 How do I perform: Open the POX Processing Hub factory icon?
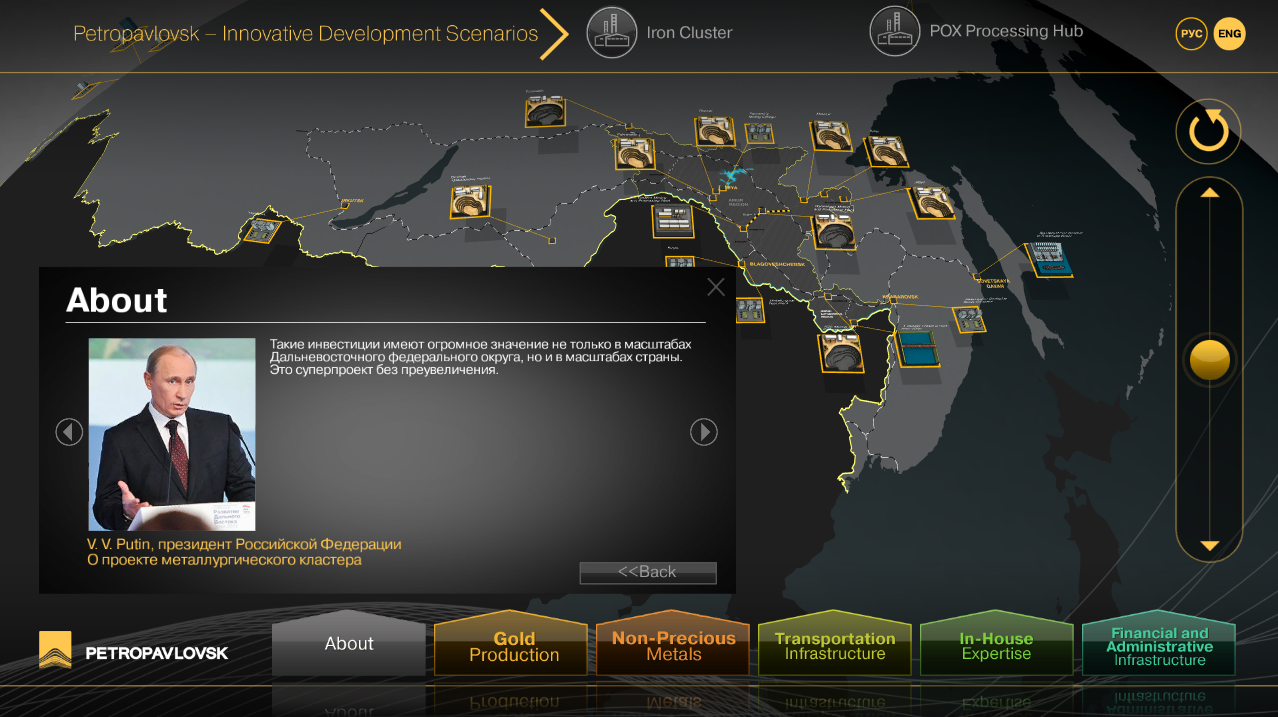pyautogui.click(x=895, y=31)
